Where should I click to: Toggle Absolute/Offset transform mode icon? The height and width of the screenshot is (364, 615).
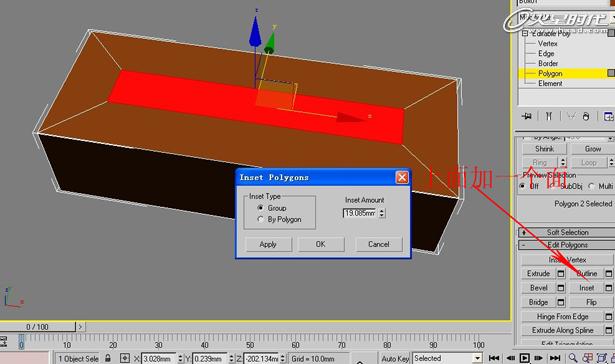pos(125,359)
